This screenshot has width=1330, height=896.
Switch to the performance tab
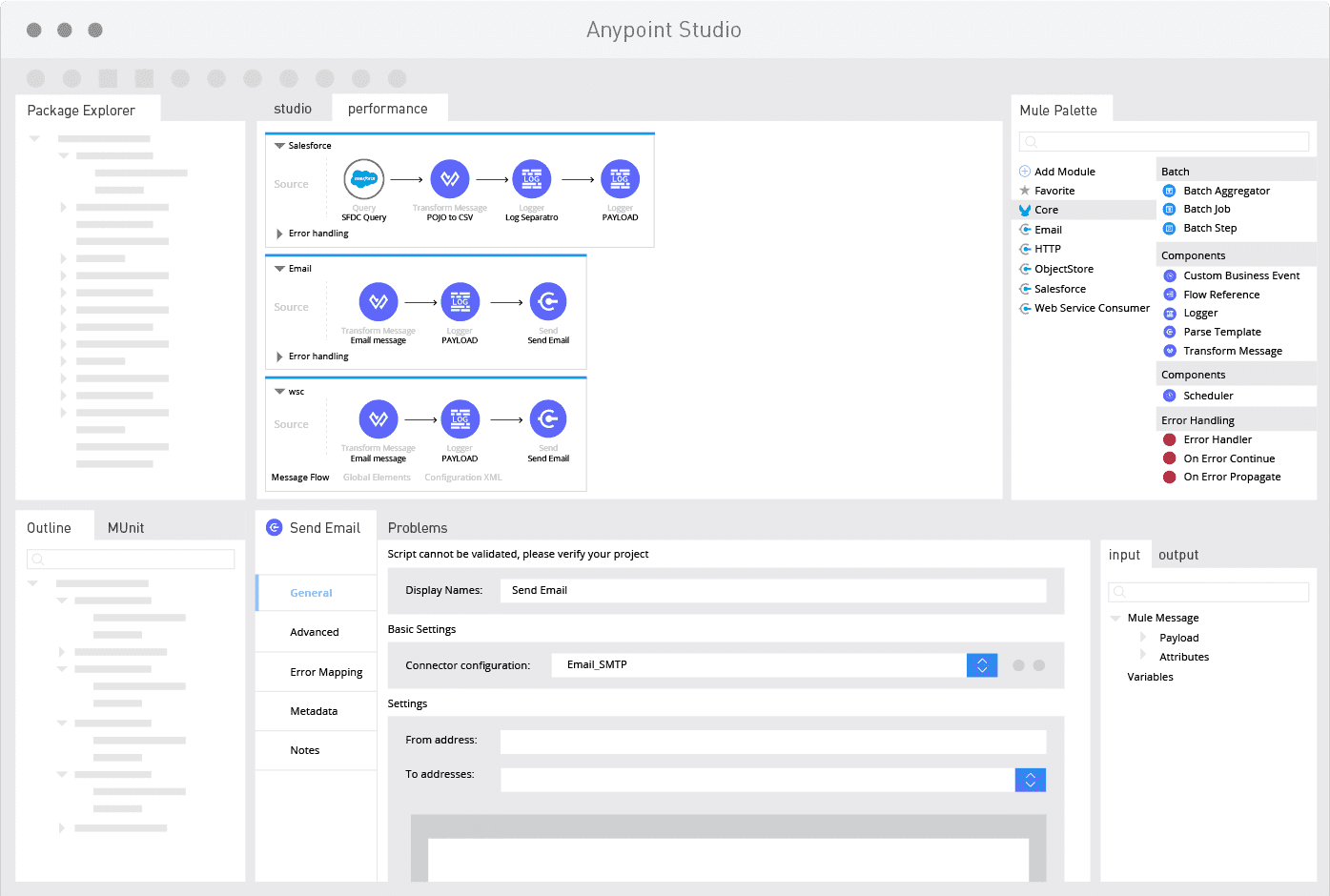(x=388, y=109)
